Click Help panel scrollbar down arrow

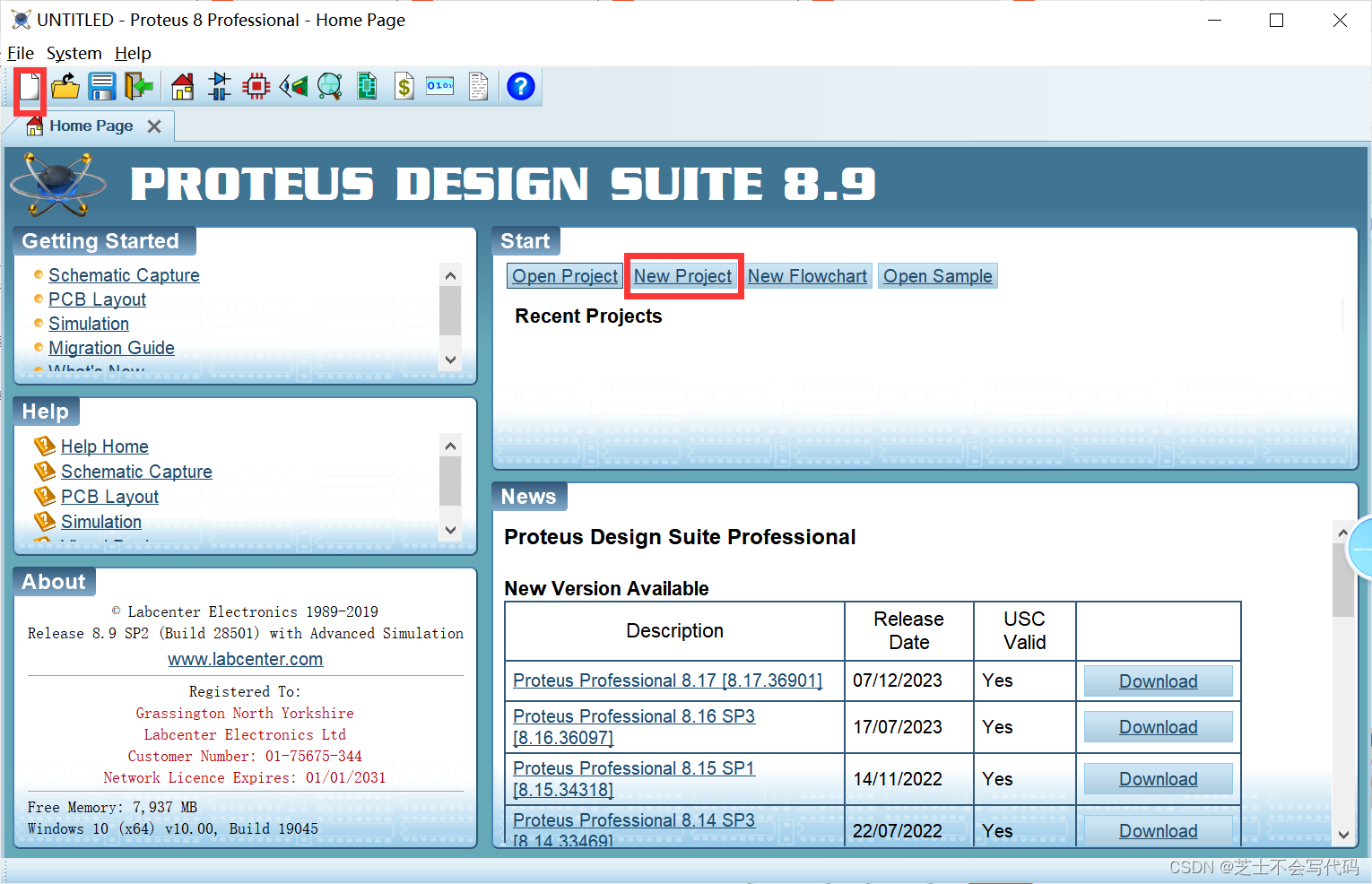click(450, 530)
